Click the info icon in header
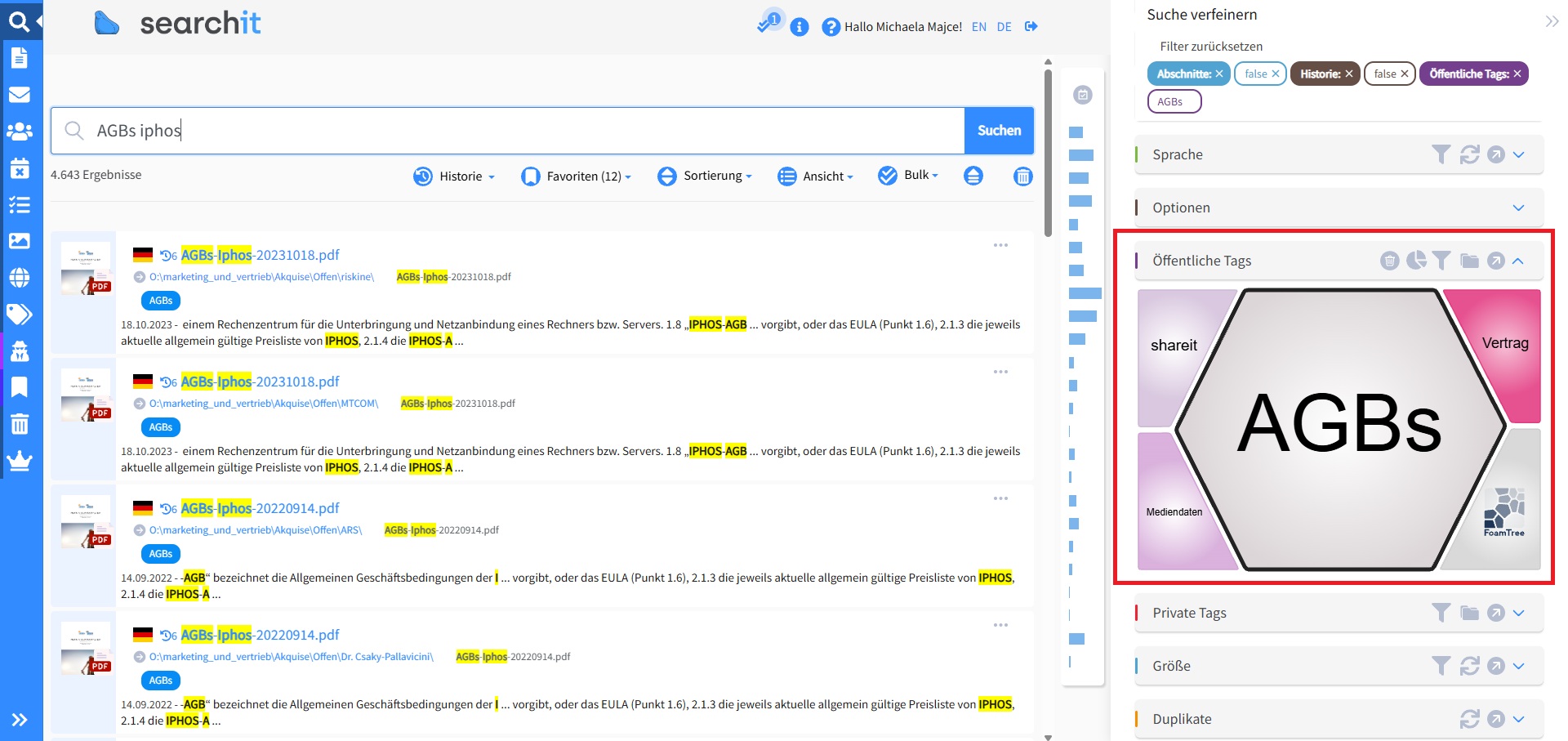The width and height of the screenshot is (1568, 741). pyautogui.click(x=800, y=27)
